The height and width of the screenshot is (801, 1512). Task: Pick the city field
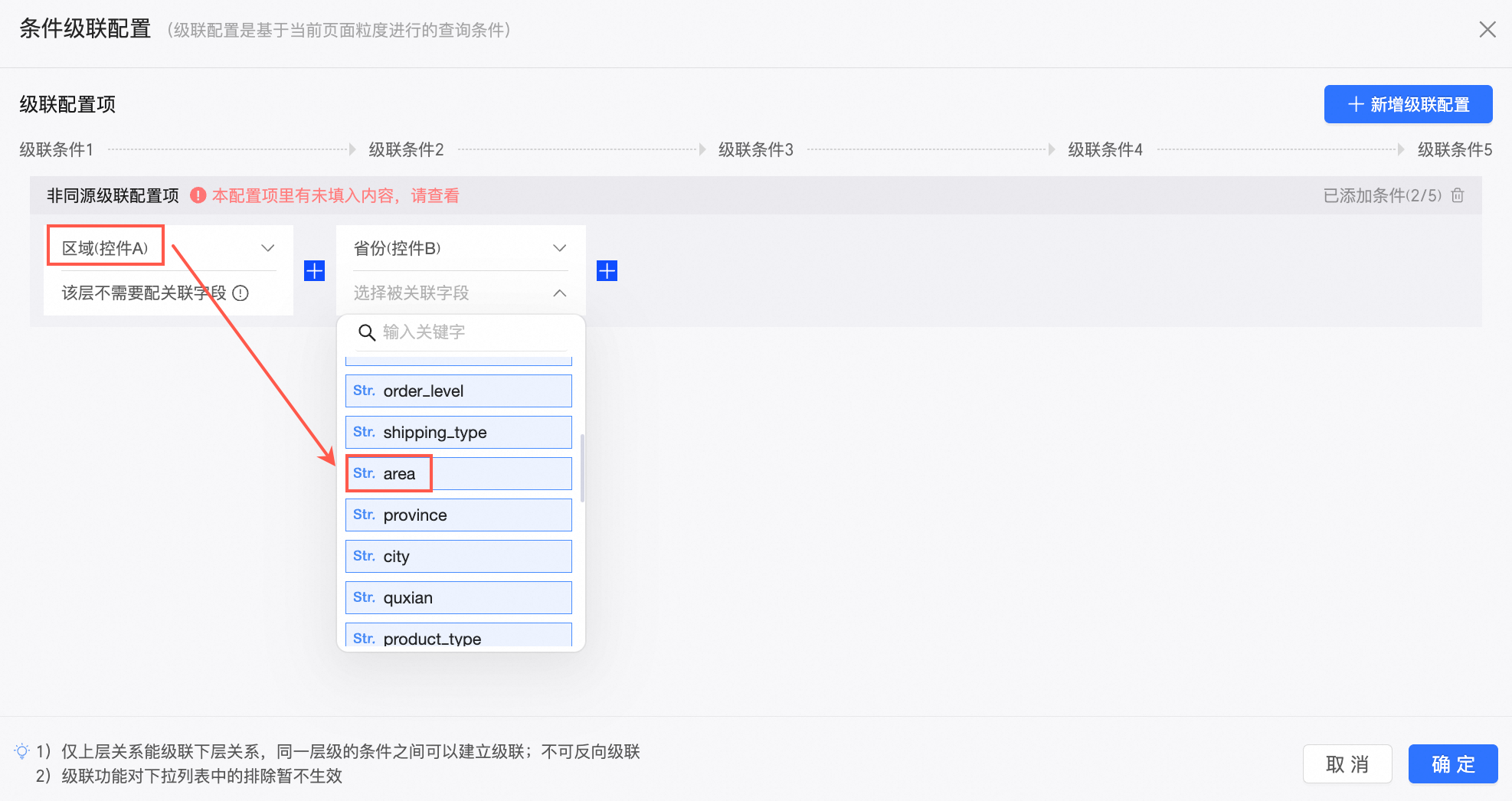pos(458,556)
